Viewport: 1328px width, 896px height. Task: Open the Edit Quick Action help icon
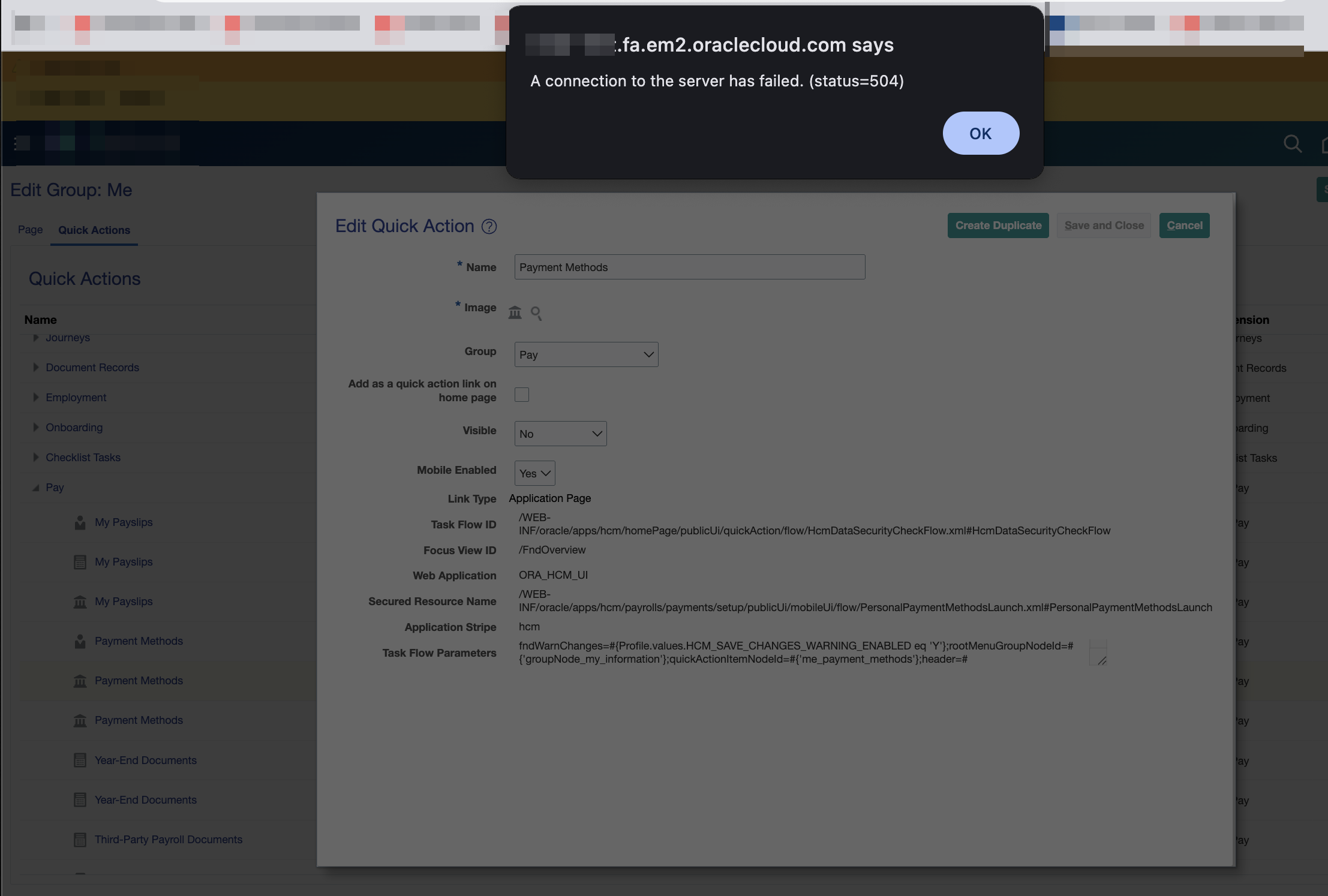click(489, 227)
